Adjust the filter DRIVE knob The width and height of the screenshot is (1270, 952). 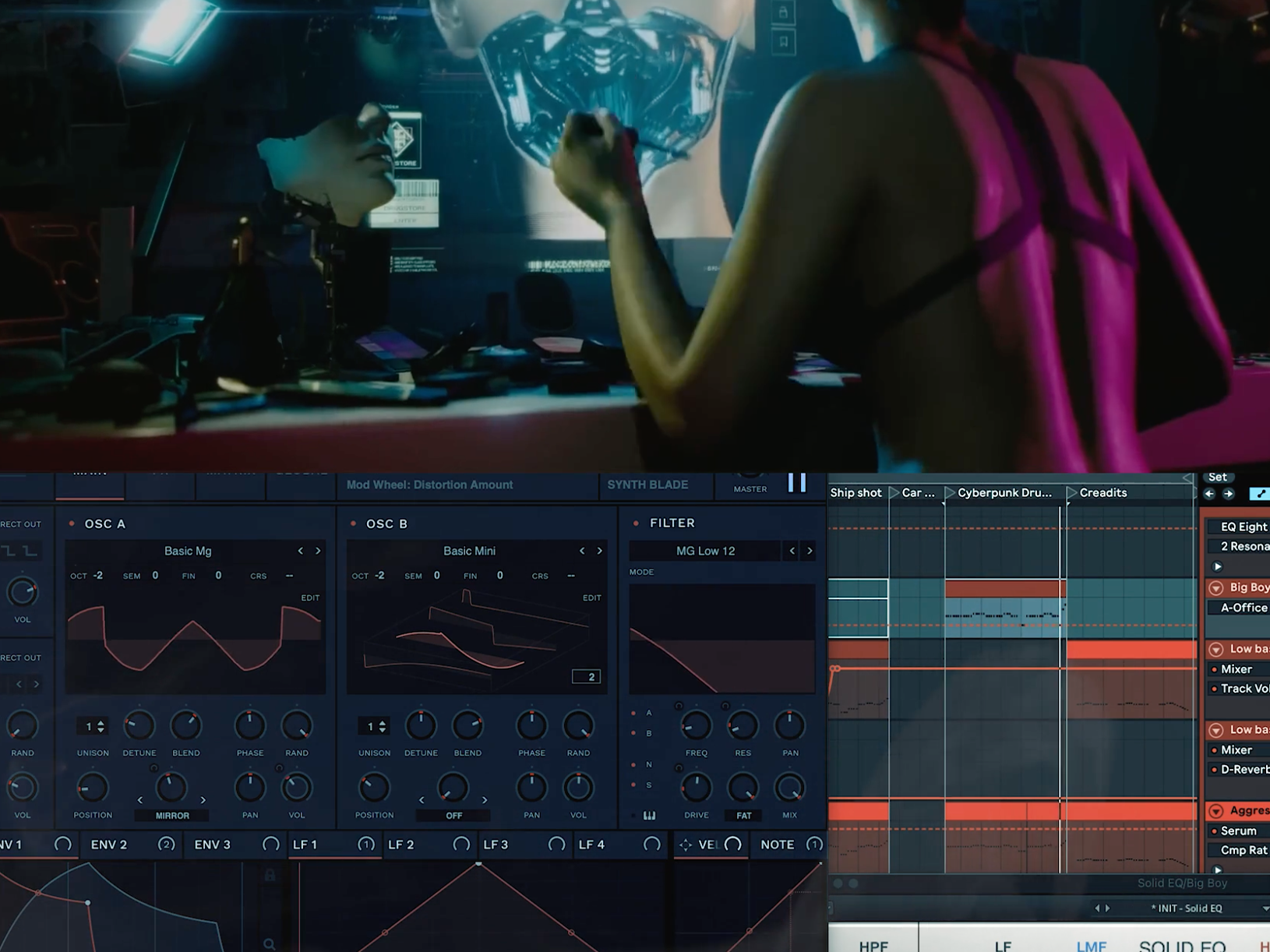pyautogui.click(x=696, y=788)
